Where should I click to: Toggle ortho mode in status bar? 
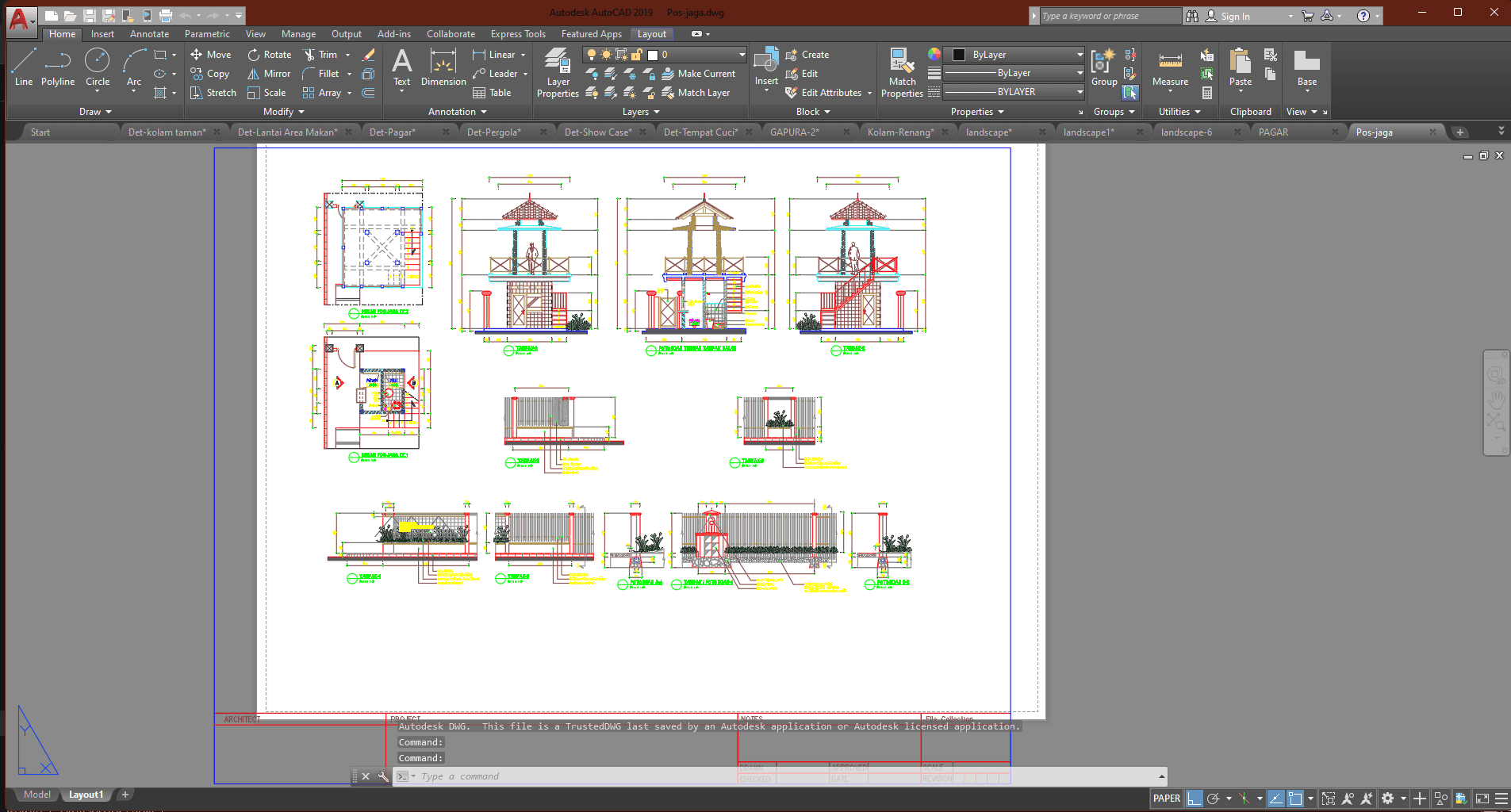coord(1195,799)
